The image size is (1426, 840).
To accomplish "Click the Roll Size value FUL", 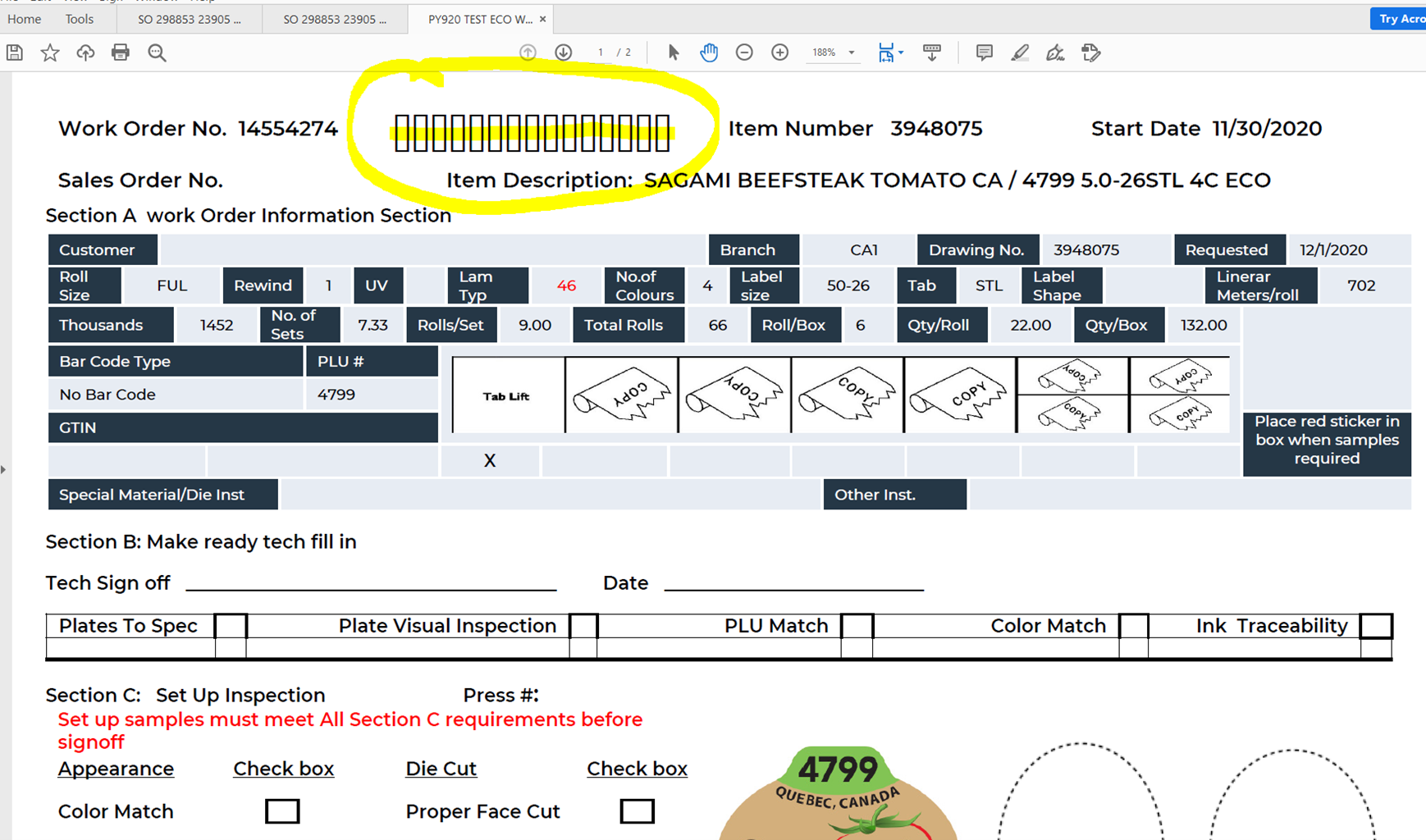I will (x=171, y=285).
